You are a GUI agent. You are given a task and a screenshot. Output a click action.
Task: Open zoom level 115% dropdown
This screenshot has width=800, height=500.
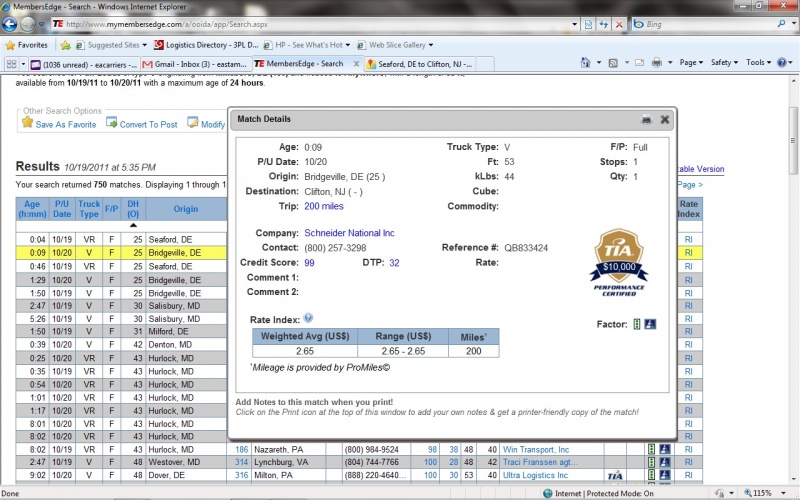pos(783,493)
